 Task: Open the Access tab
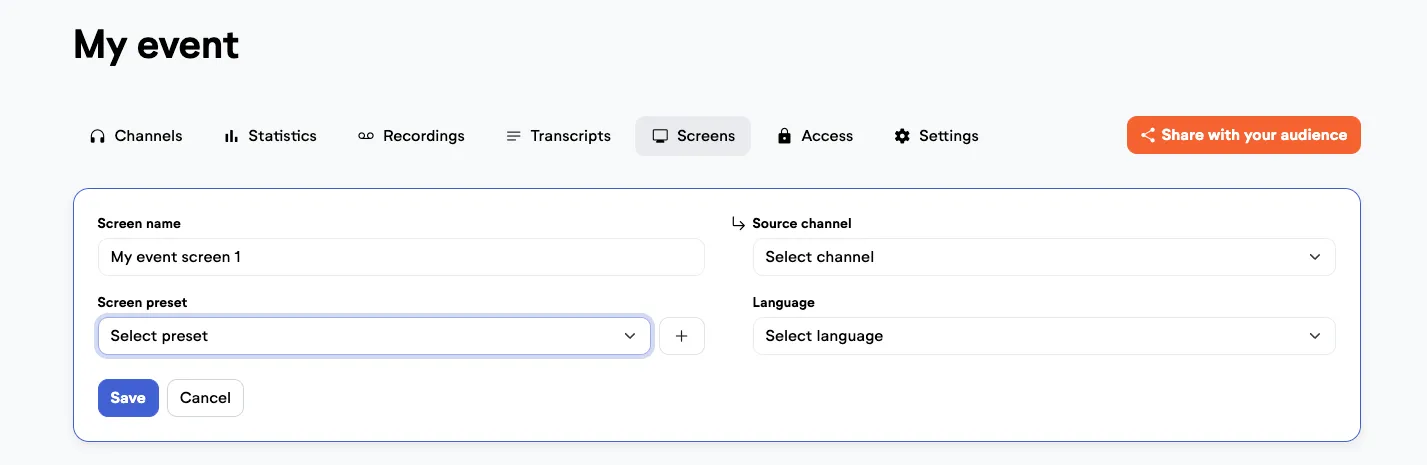tap(815, 136)
